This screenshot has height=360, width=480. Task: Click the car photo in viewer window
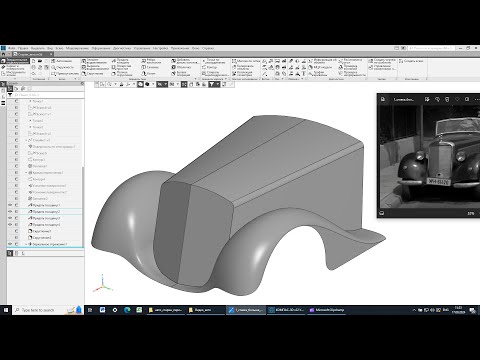(x=430, y=157)
